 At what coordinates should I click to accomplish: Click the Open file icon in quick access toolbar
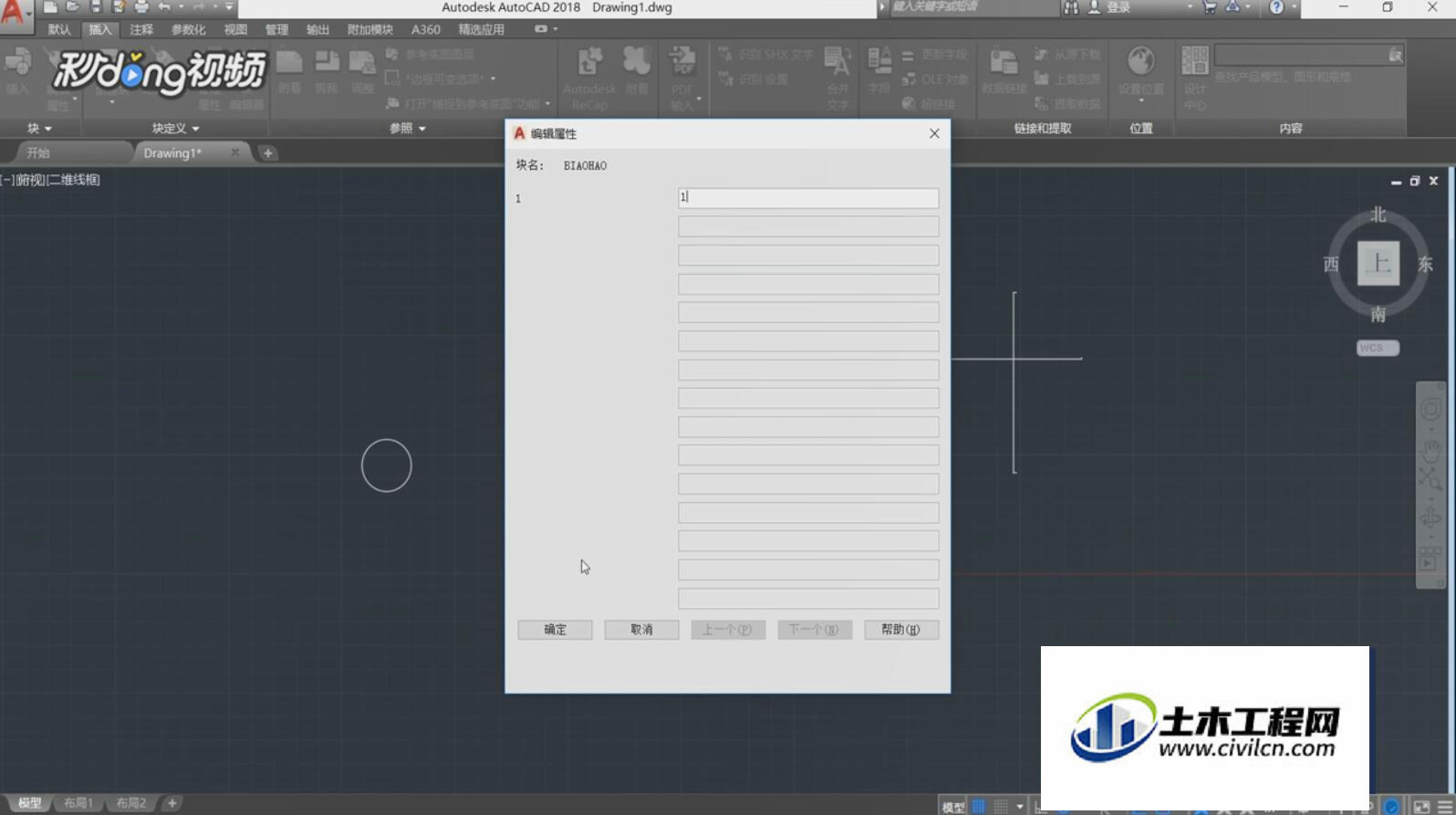coord(73,7)
